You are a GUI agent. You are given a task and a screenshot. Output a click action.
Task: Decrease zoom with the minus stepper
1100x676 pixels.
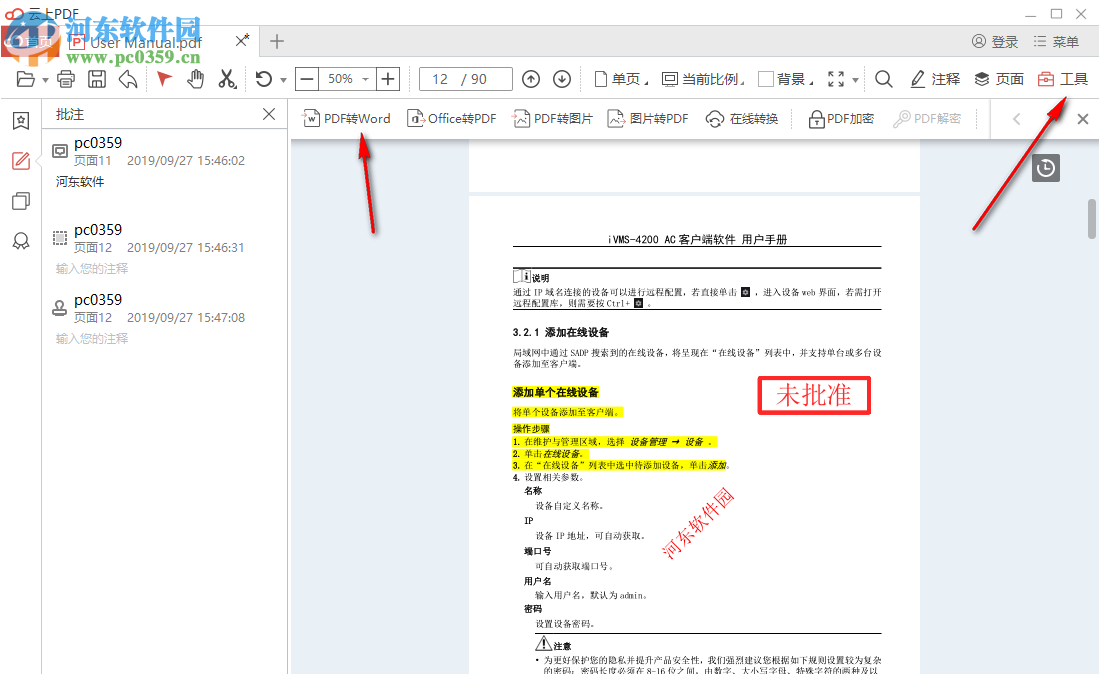coord(307,78)
